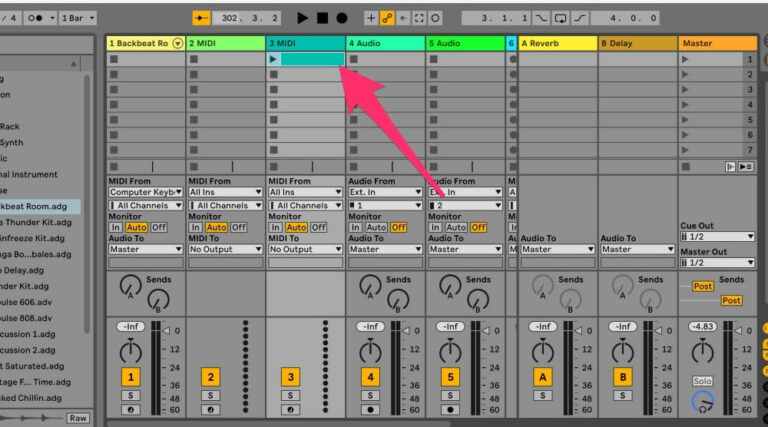This screenshot has height=427, width=768.
Task: Launch Master scene 1
Action: coord(685,59)
